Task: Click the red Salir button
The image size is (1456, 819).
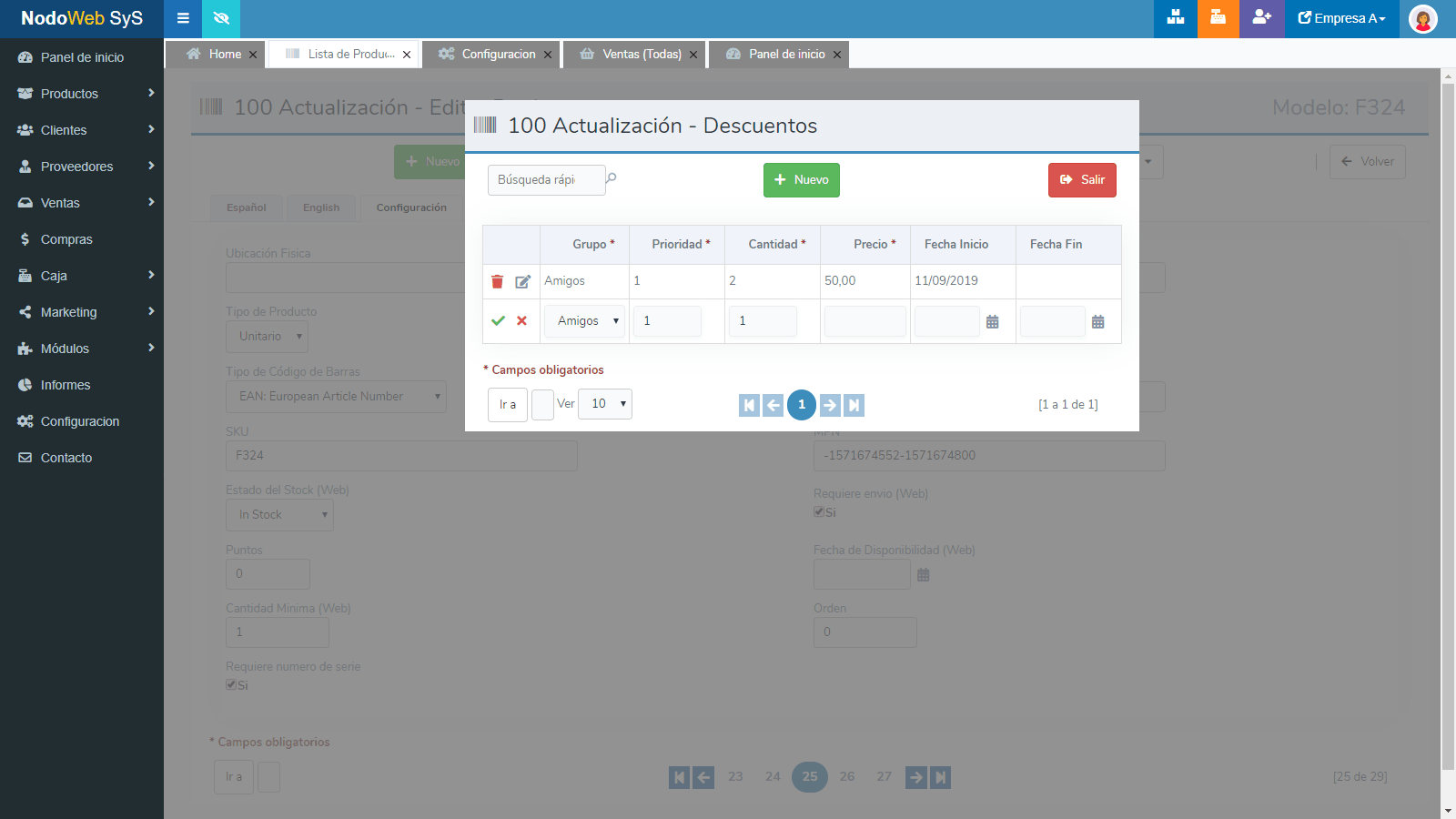Action: coord(1082,180)
